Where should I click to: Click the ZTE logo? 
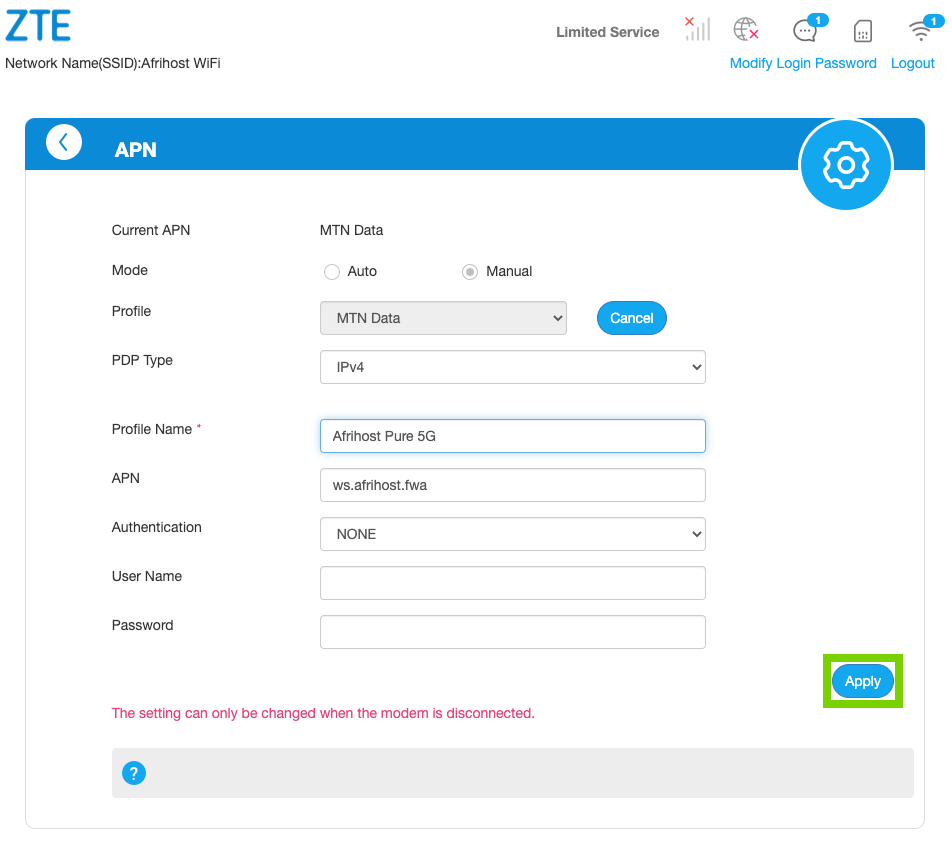tap(38, 26)
